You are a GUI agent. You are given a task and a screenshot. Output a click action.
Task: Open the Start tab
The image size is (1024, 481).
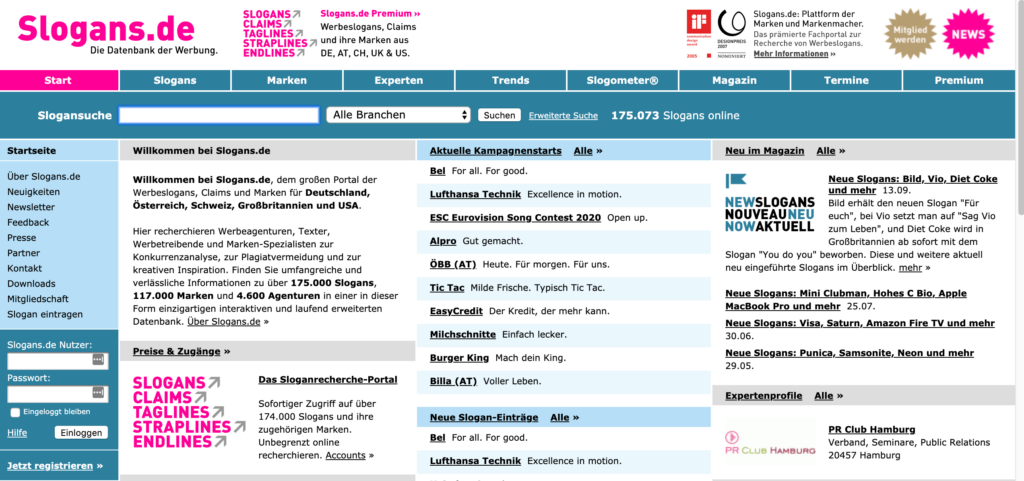[x=59, y=80]
